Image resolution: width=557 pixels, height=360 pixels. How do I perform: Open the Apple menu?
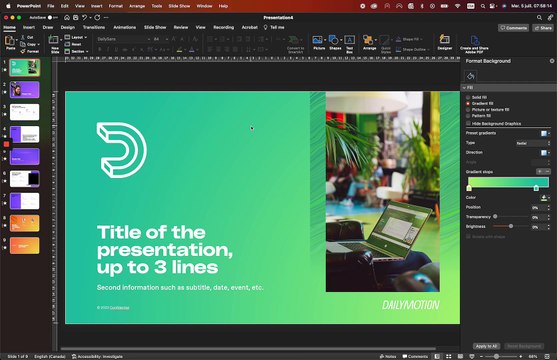pyautogui.click(x=8, y=6)
